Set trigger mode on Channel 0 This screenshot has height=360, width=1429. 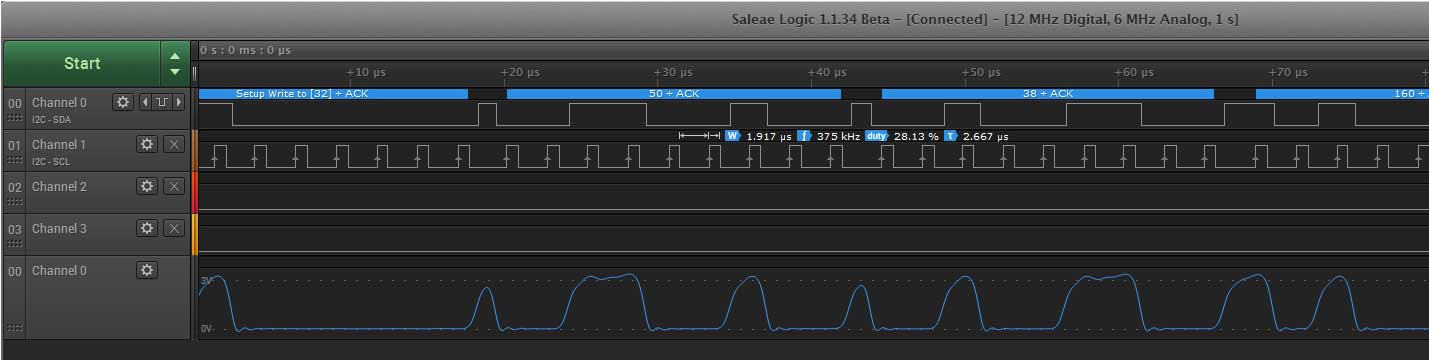162,102
